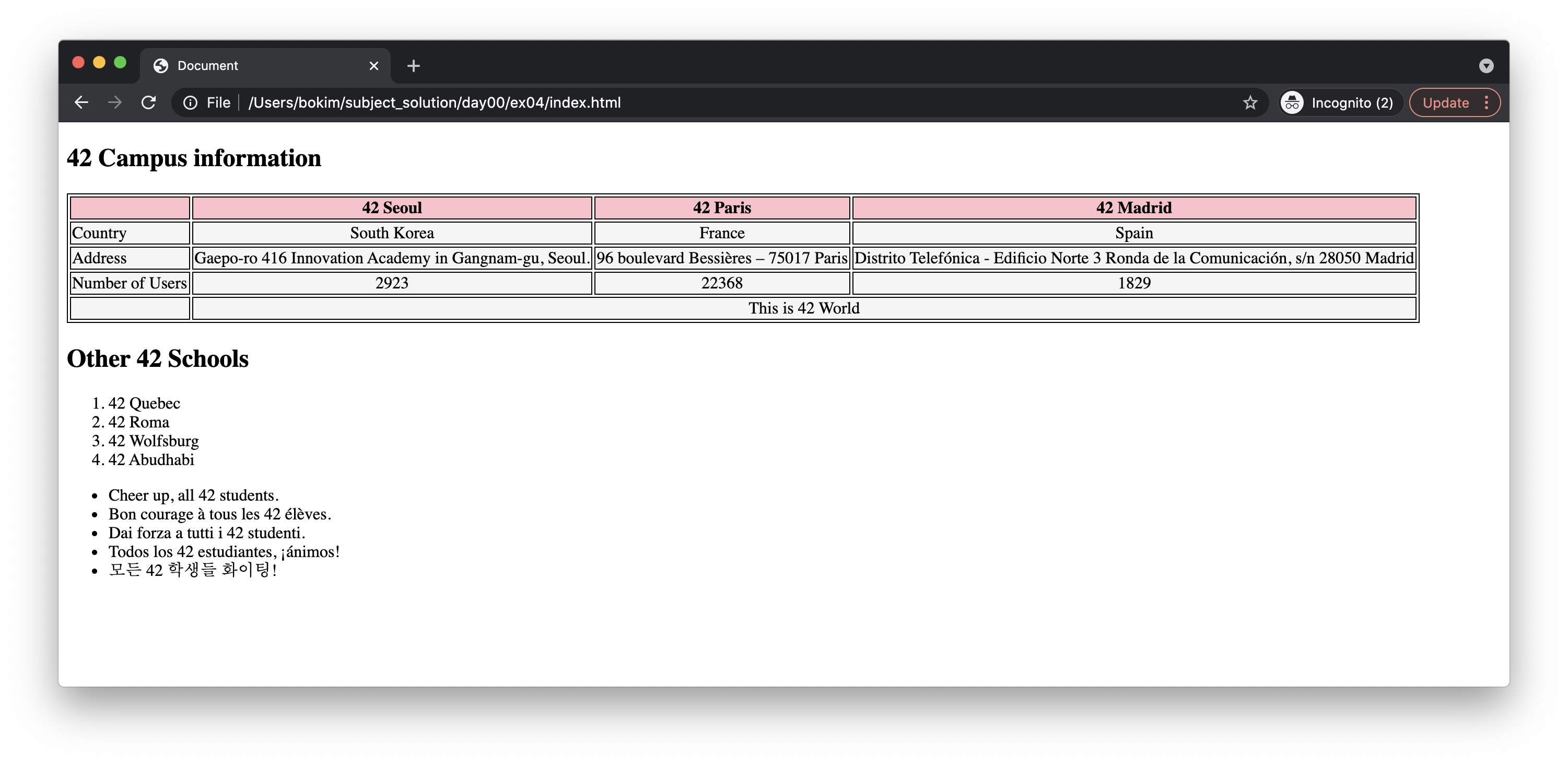Viewport: 1568px width, 764px height.
Task: Click the 'South Korea' cell
Action: pos(392,233)
